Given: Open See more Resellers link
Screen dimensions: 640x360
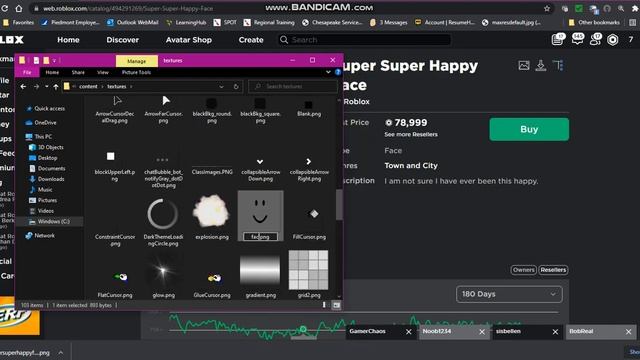Looking at the screenshot, I should (411, 134).
